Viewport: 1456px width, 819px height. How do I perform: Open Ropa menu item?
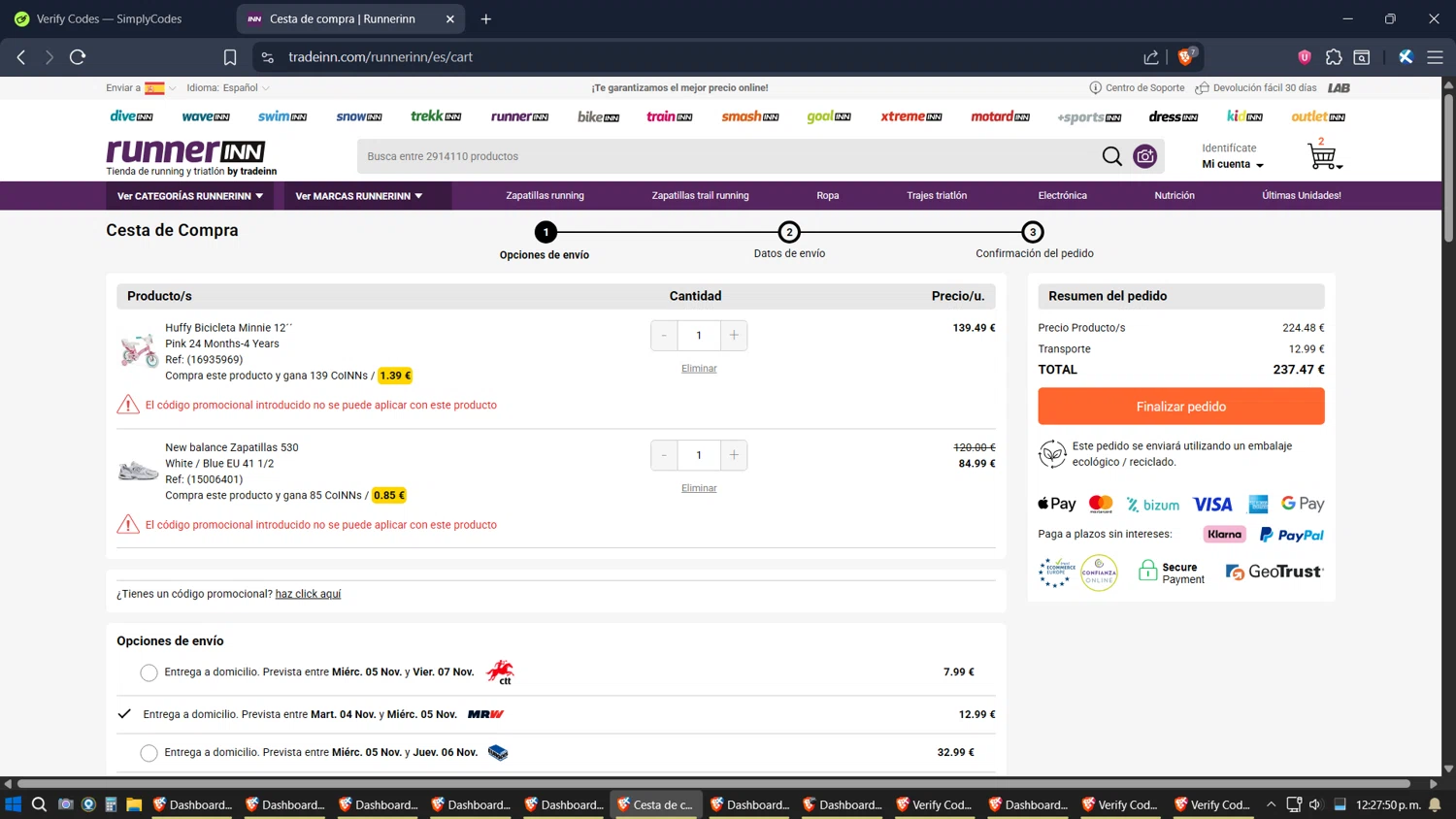(828, 196)
